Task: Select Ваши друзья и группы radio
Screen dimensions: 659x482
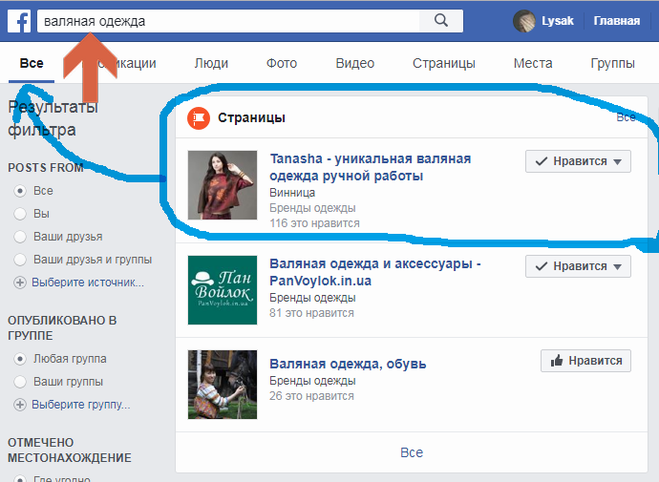Action: coord(20,260)
